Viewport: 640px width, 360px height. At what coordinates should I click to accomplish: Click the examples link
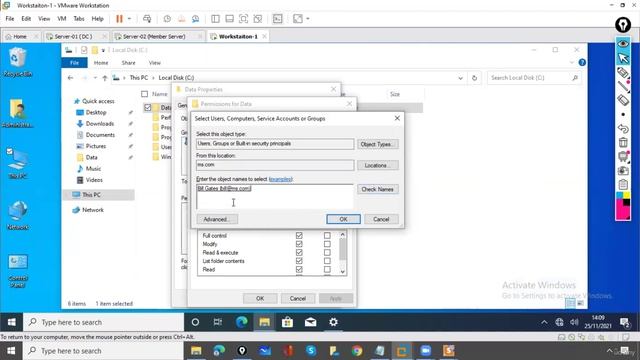[280, 179]
